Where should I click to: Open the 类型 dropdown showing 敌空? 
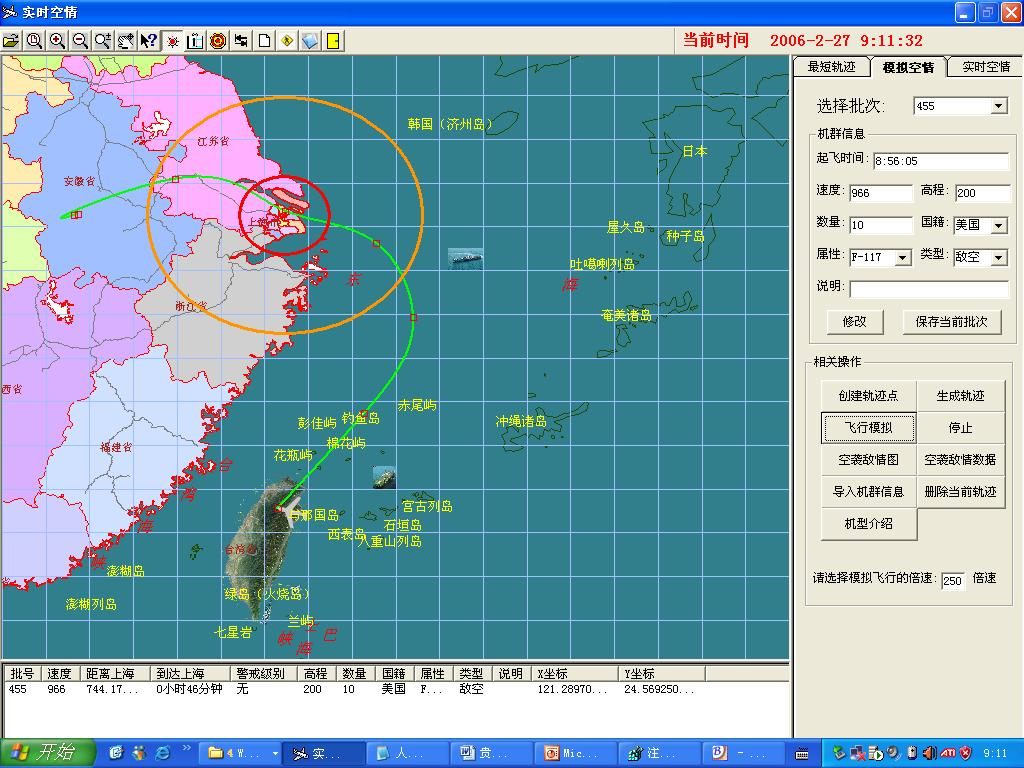tap(1000, 257)
